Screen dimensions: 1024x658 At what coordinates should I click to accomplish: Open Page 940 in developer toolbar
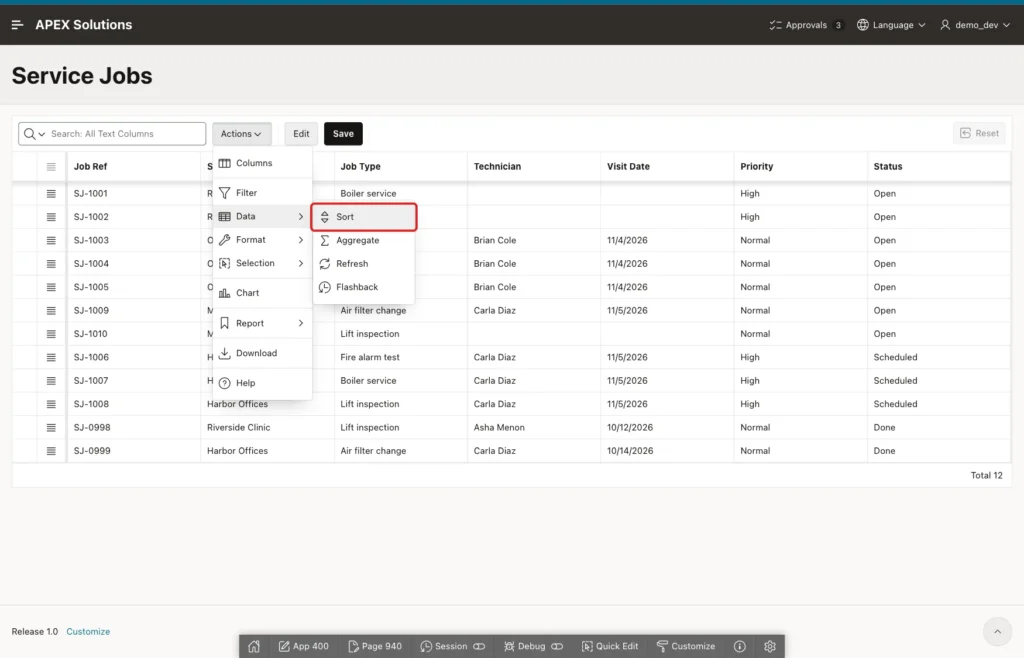click(x=375, y=646)
